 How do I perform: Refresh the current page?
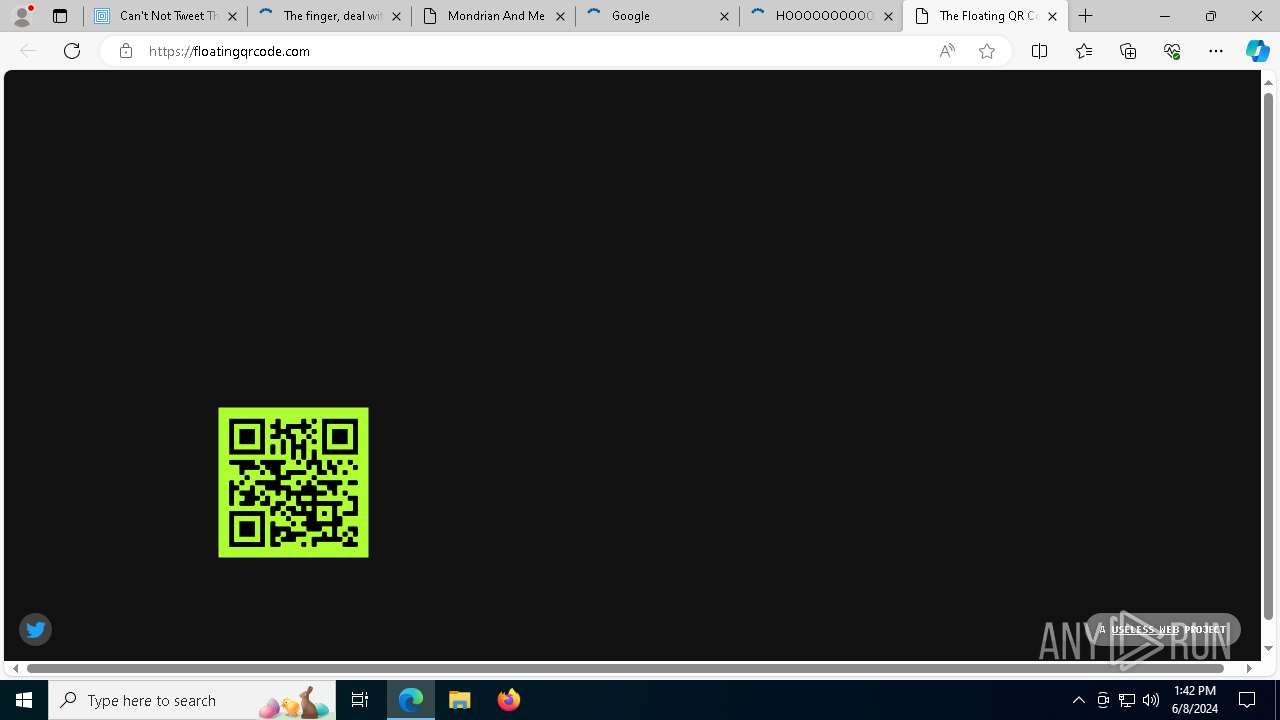click(x=72, y=51)
